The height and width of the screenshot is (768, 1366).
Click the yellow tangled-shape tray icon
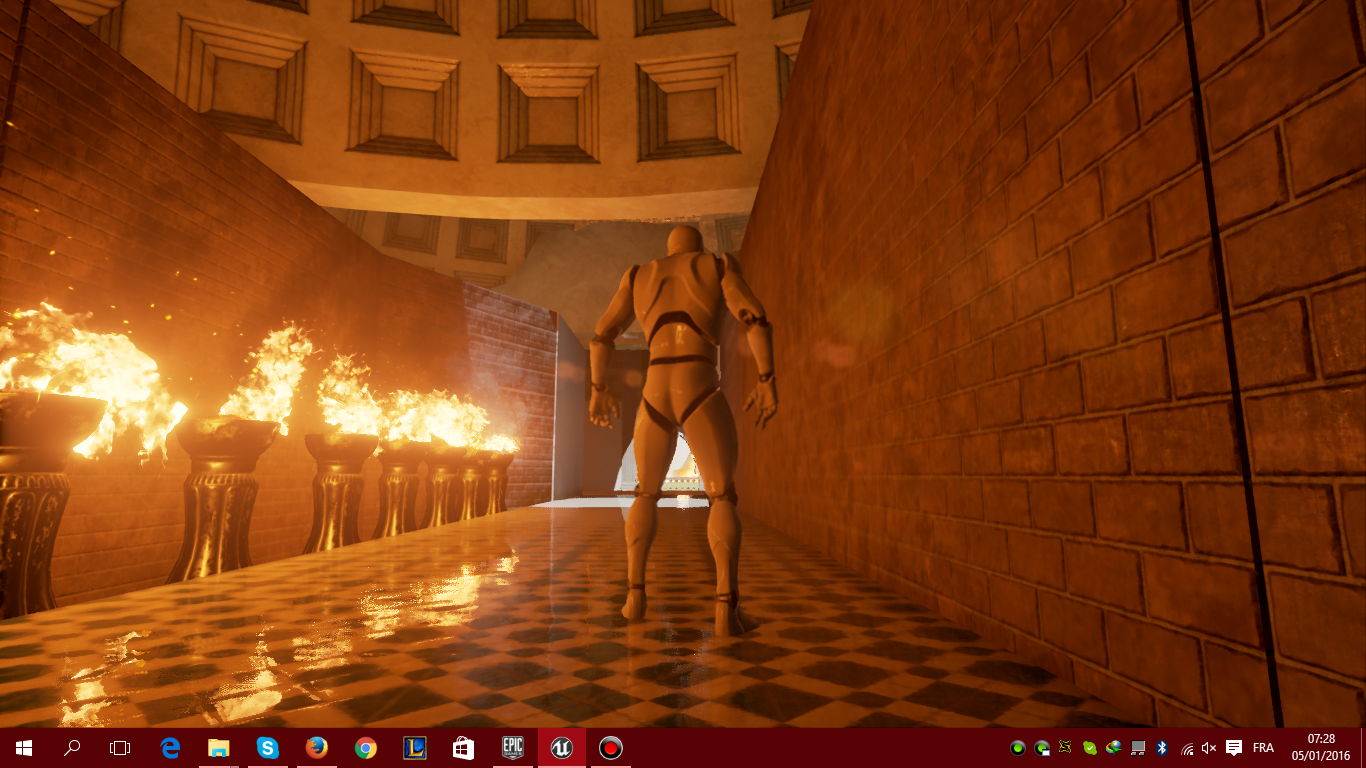click(x=1066, y=748)
